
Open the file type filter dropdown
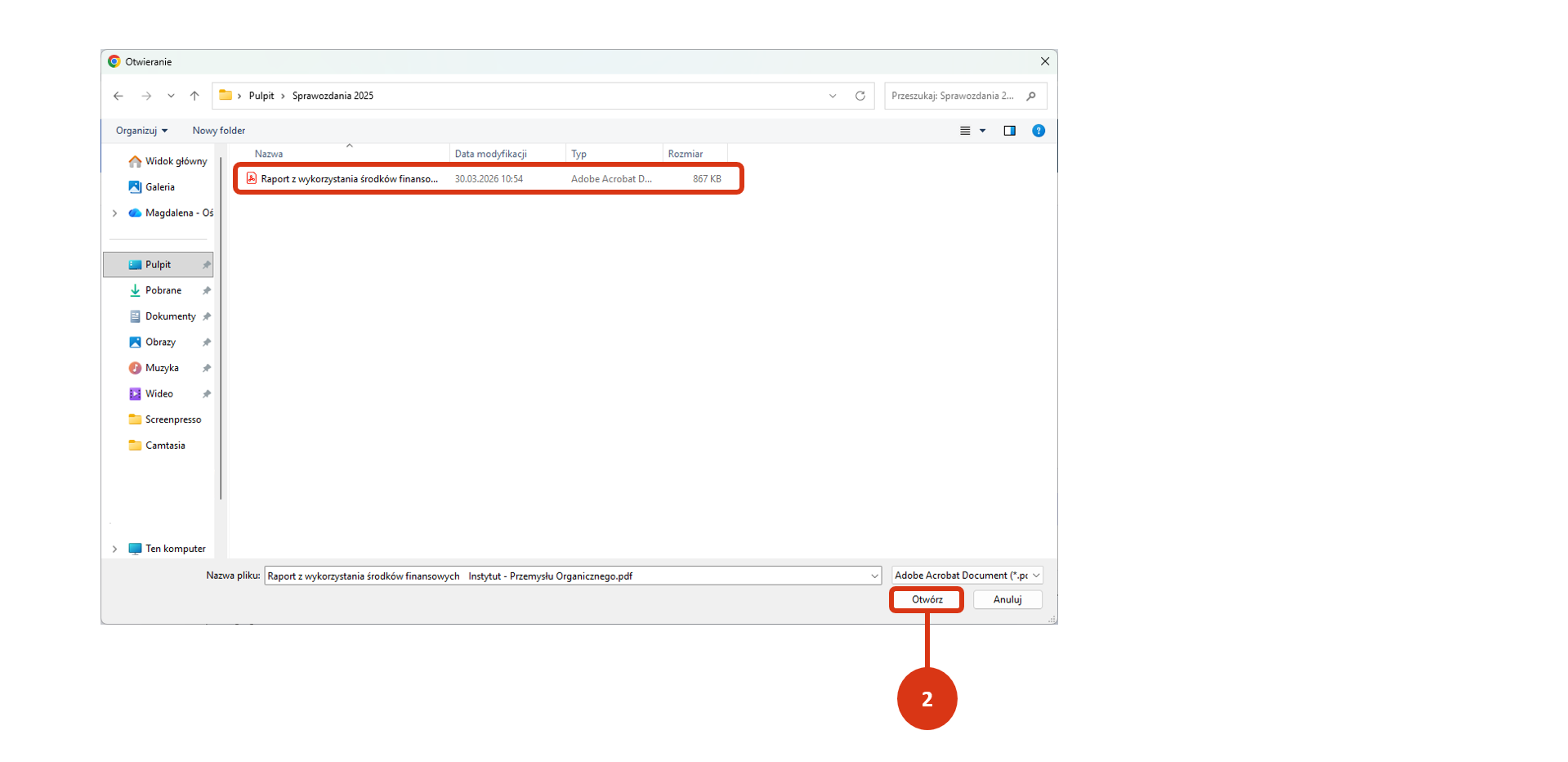coord(967,576)
